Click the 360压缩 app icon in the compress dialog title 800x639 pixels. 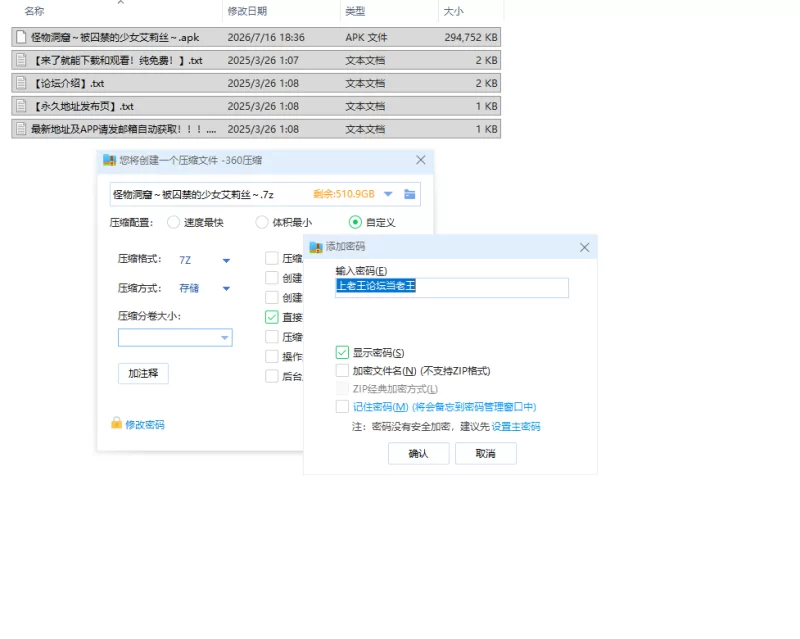[109, 160]
